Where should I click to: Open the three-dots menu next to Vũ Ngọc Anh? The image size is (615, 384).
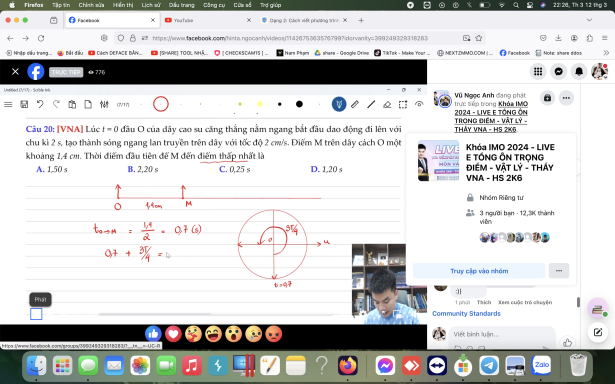(x=566, y=98)
